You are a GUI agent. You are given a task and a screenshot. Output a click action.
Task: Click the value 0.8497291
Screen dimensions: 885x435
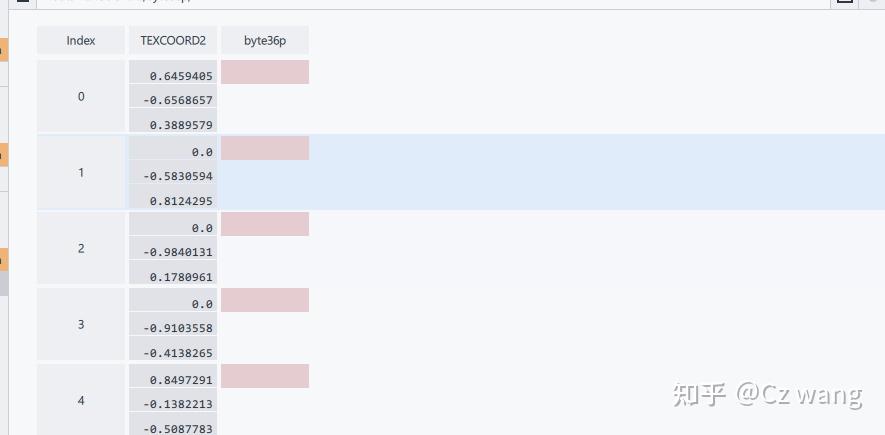180,380
